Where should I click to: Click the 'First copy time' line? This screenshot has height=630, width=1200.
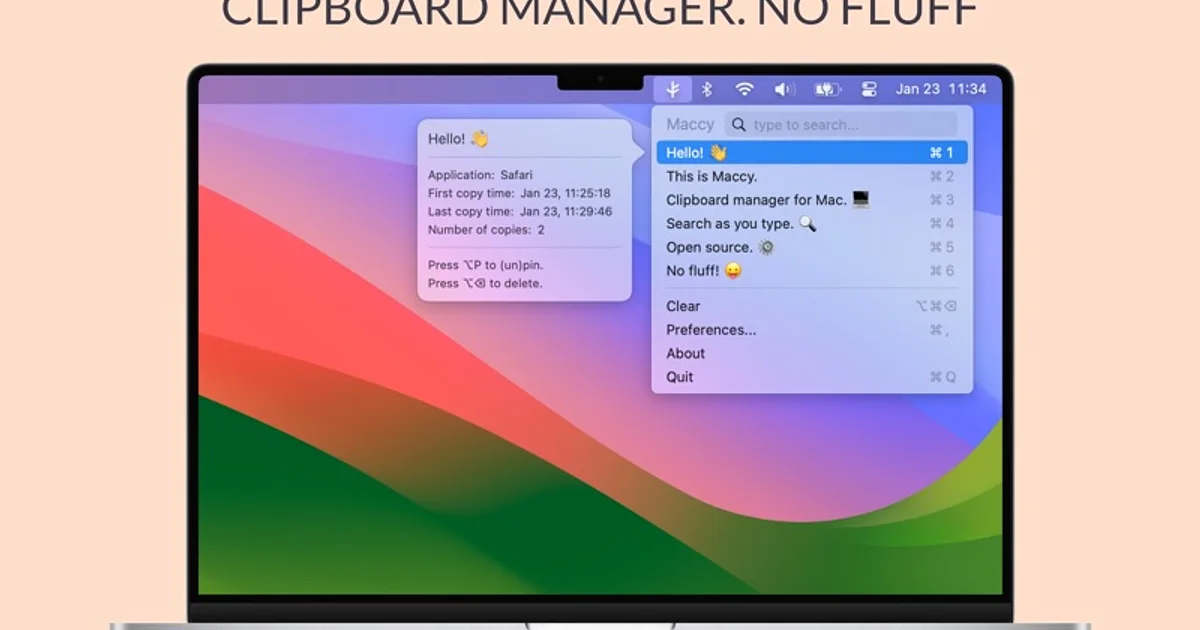519,193
